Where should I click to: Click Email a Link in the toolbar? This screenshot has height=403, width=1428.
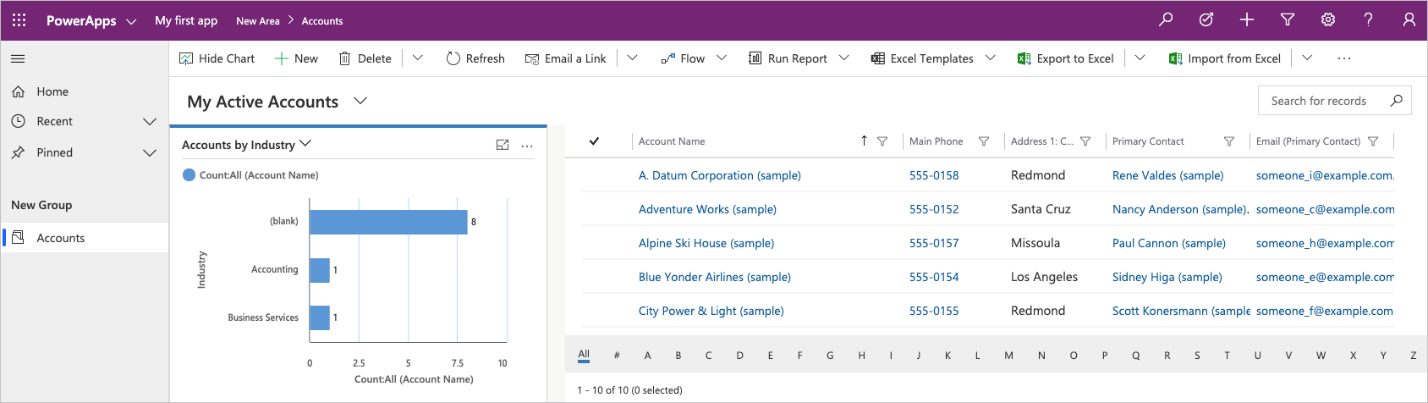pyautogui.click(x=565, y=58)
